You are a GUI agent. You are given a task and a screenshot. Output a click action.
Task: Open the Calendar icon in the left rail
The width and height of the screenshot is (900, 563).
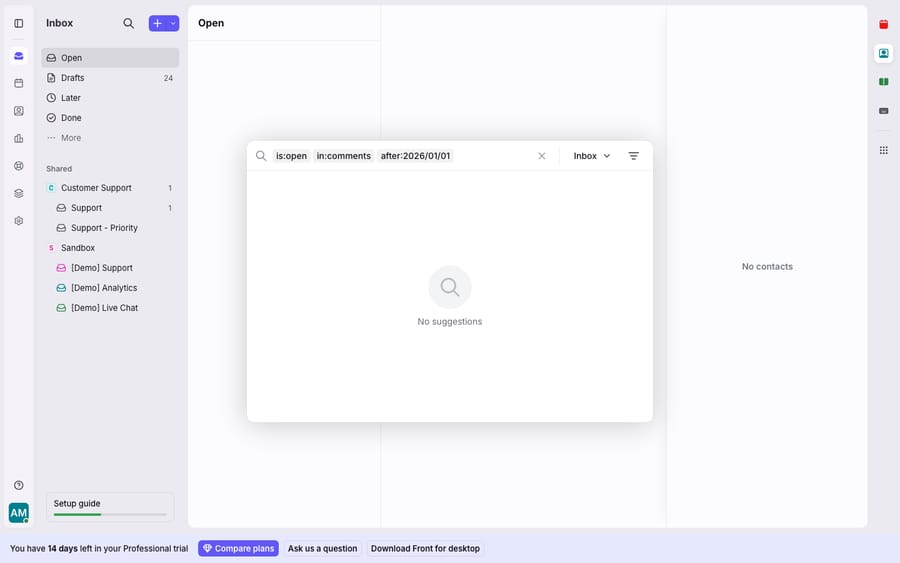coord(18,83)
